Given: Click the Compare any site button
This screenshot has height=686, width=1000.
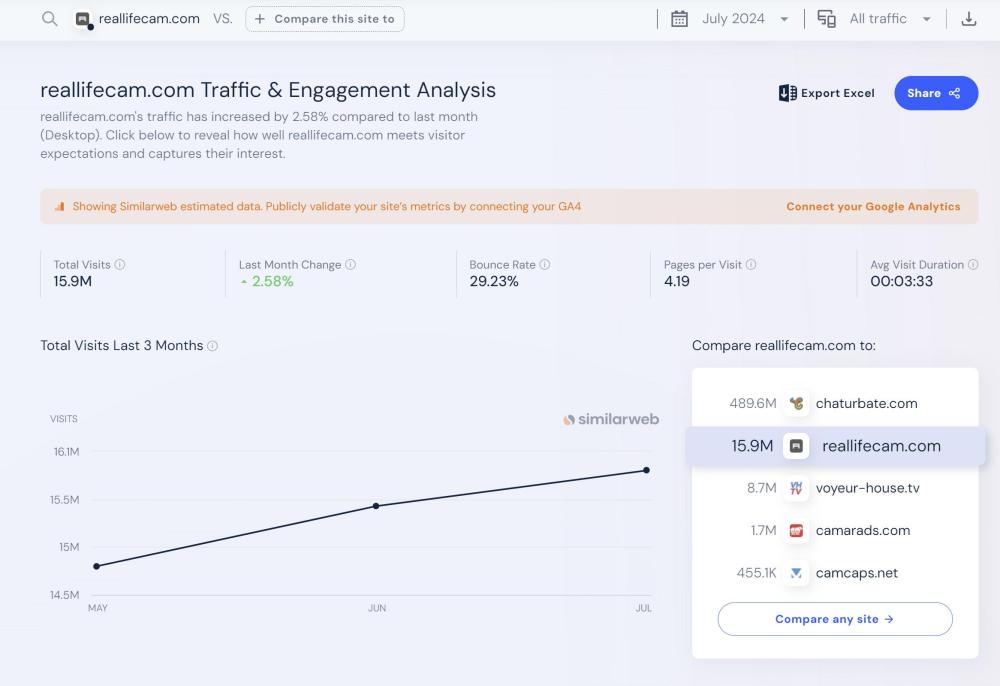Looking at the screenshot, I should pyautogui.click(x=834, y=619).
